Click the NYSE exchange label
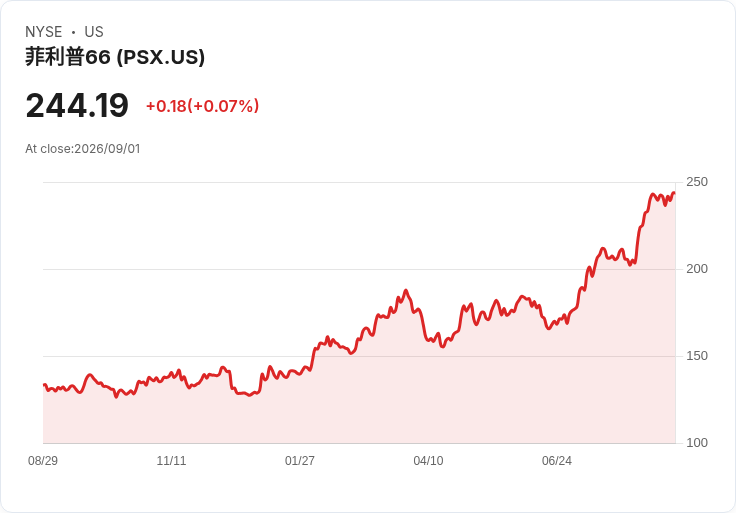Viewport: 736px width, 513px height. (44, 32)
